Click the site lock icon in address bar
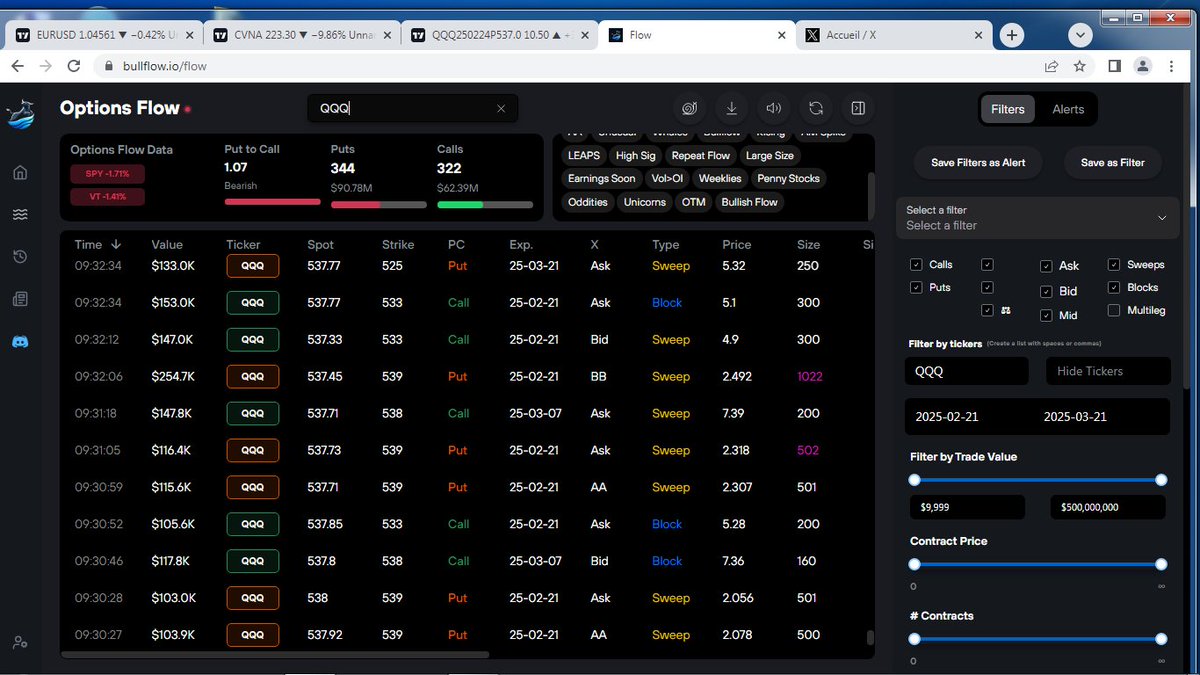 point(110,66)
